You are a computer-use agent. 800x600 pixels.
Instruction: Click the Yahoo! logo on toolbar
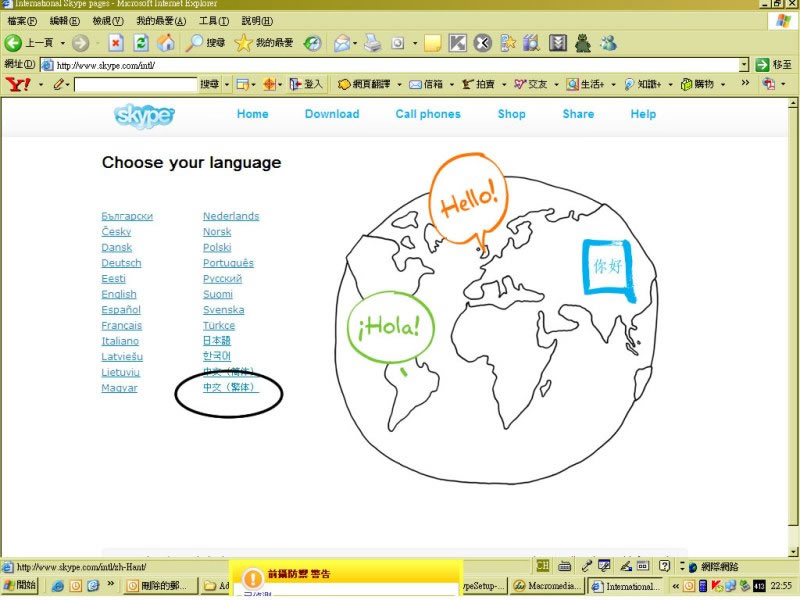pos(18,84)
